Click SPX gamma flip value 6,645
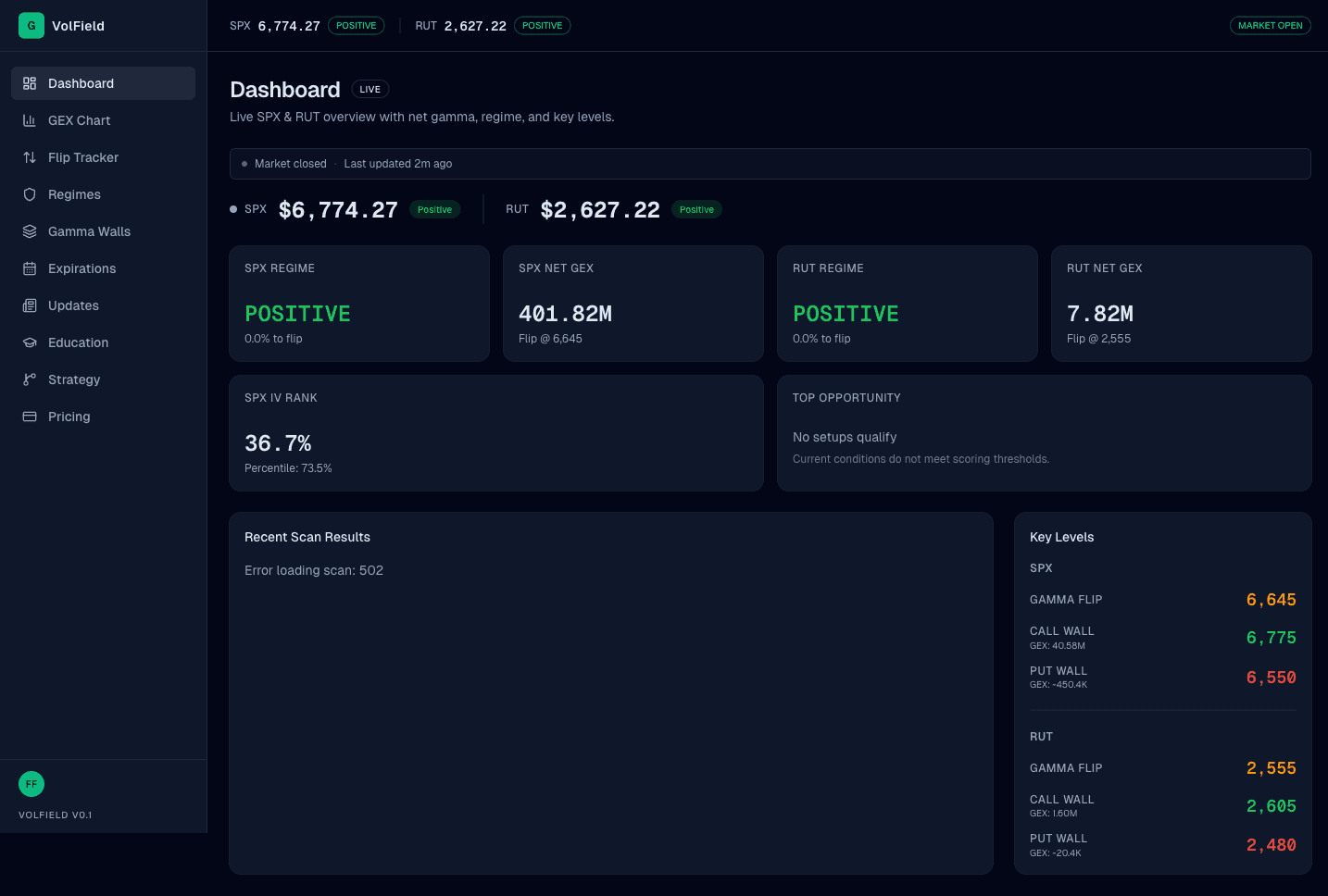This screenshot has width=1328, height=896. [1271, 600]
